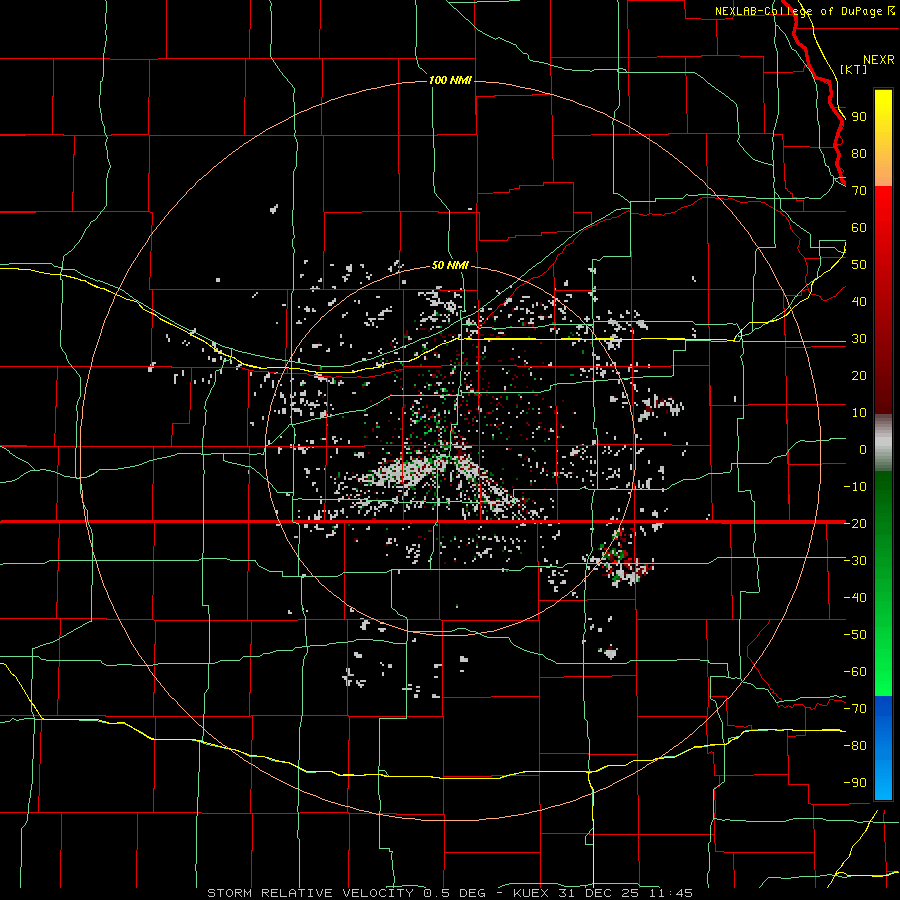Viewport: 900px width, 900px height.
Task: Click the "-10" value on the velocity scale
Action: (855, 487)
